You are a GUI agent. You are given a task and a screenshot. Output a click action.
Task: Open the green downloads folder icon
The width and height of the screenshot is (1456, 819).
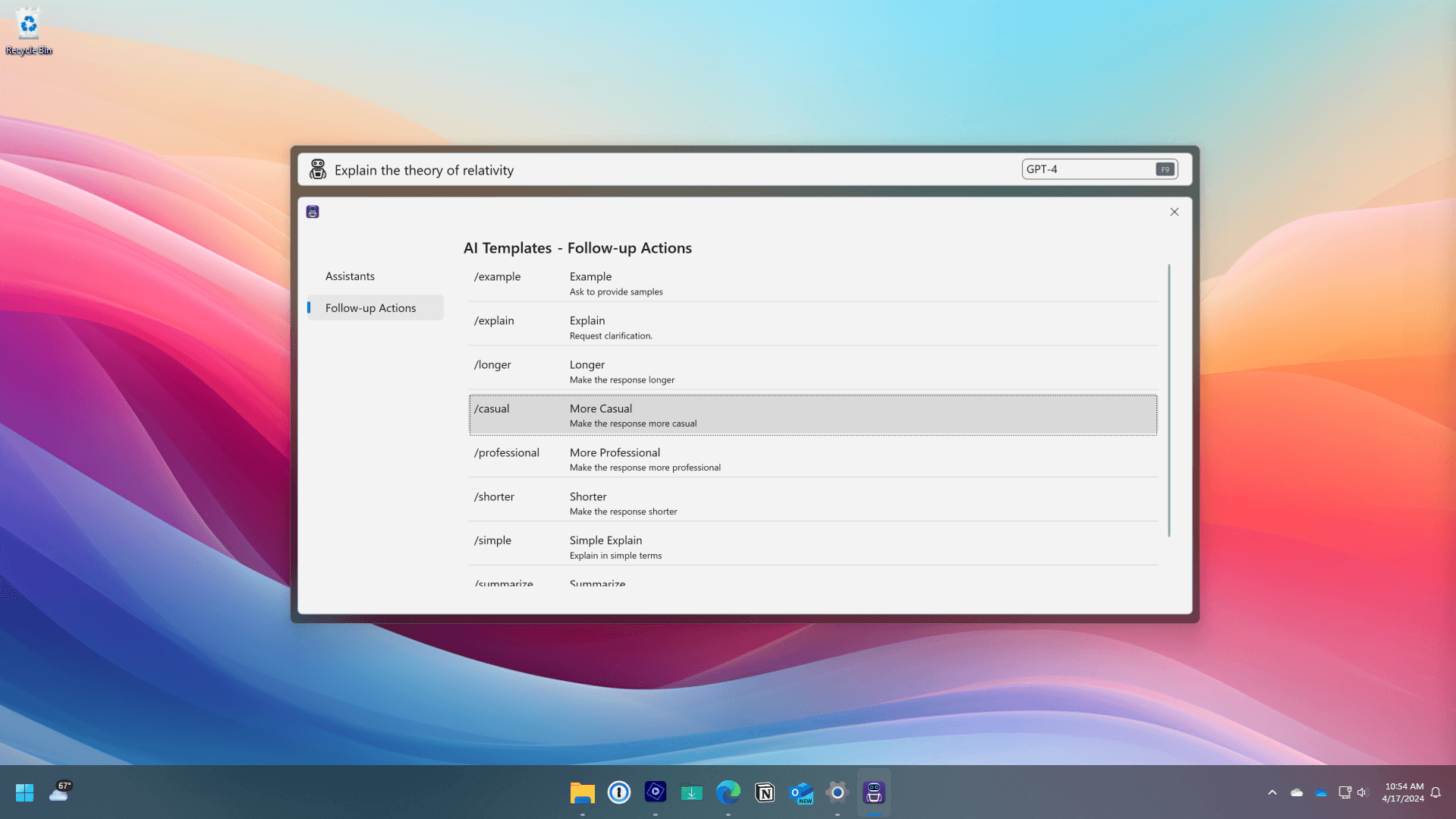(691, 792)
